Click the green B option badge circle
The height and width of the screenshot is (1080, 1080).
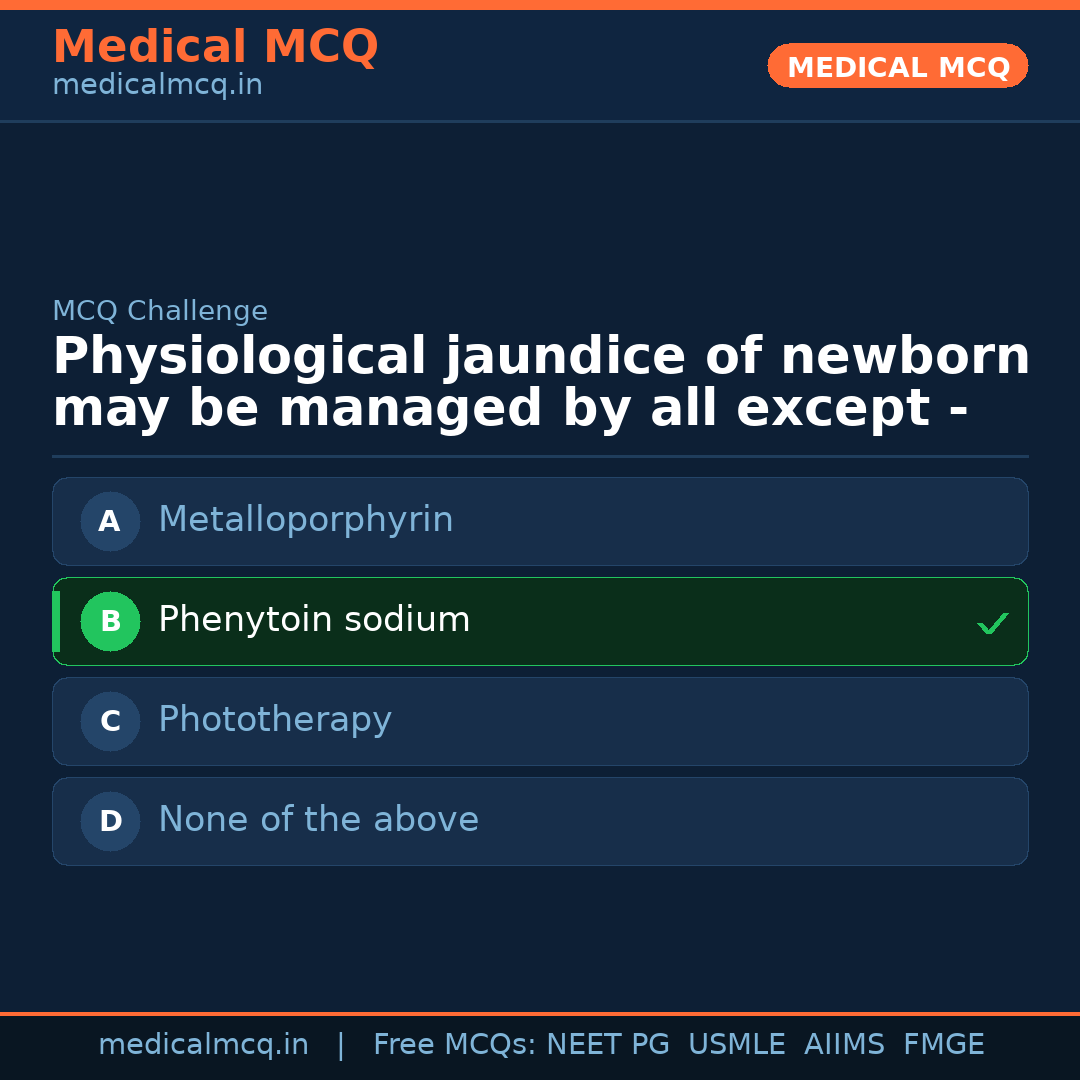(110, 621)
